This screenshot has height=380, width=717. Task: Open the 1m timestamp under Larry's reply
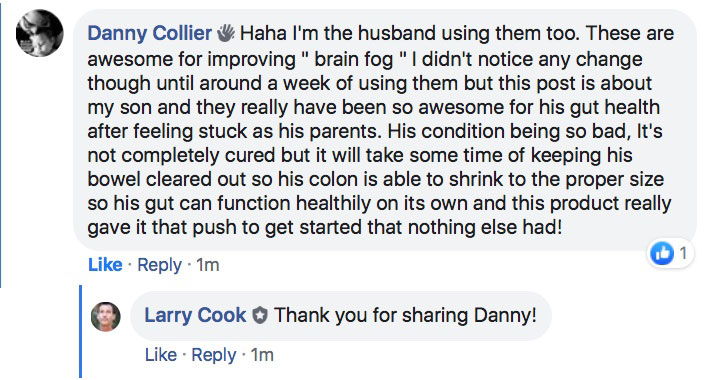click(262, 355)
